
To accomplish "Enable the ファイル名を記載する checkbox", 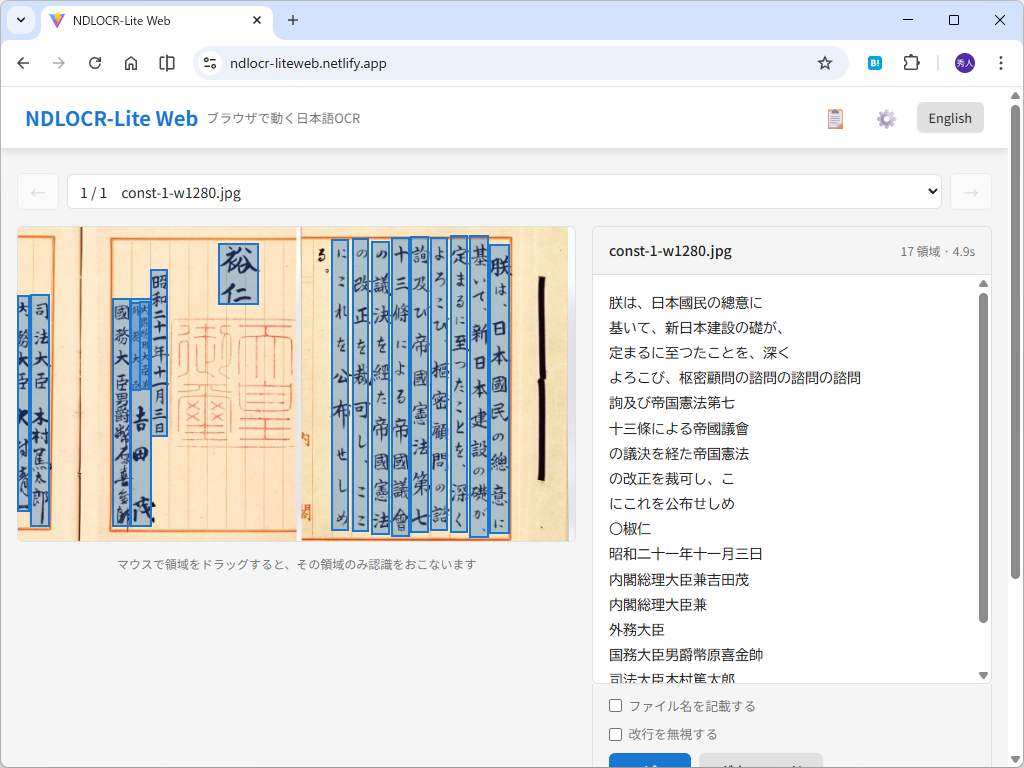I will point(615,705).
